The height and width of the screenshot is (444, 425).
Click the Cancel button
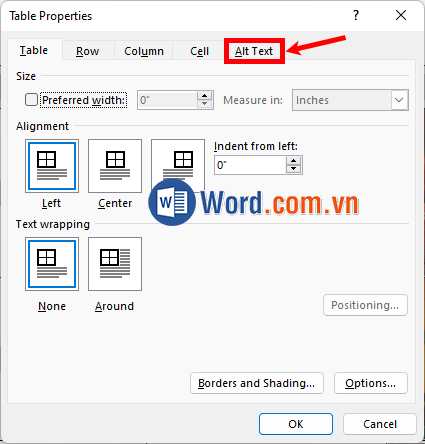[380, 424]
